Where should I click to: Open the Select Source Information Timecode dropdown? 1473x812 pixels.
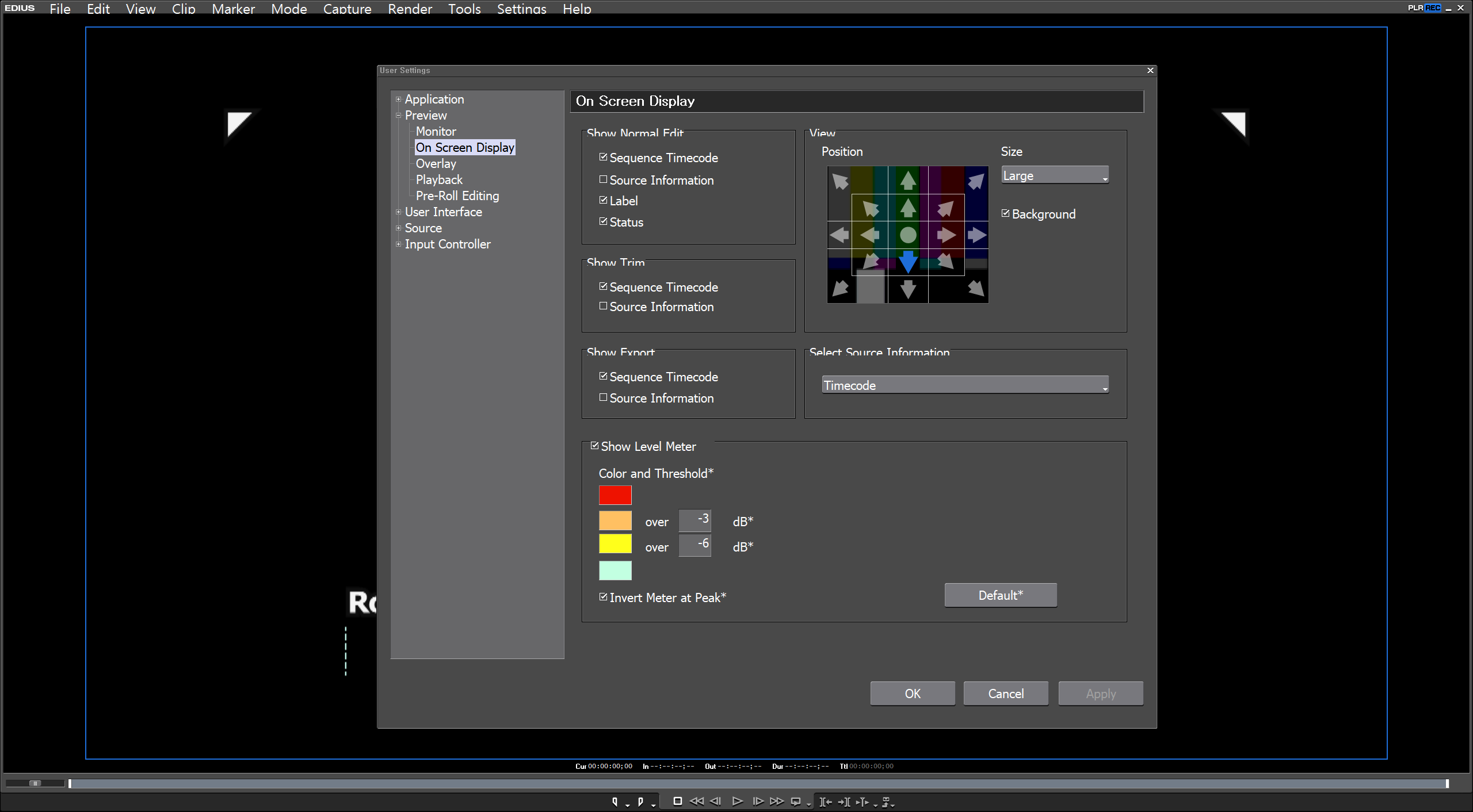pos(965,385)
